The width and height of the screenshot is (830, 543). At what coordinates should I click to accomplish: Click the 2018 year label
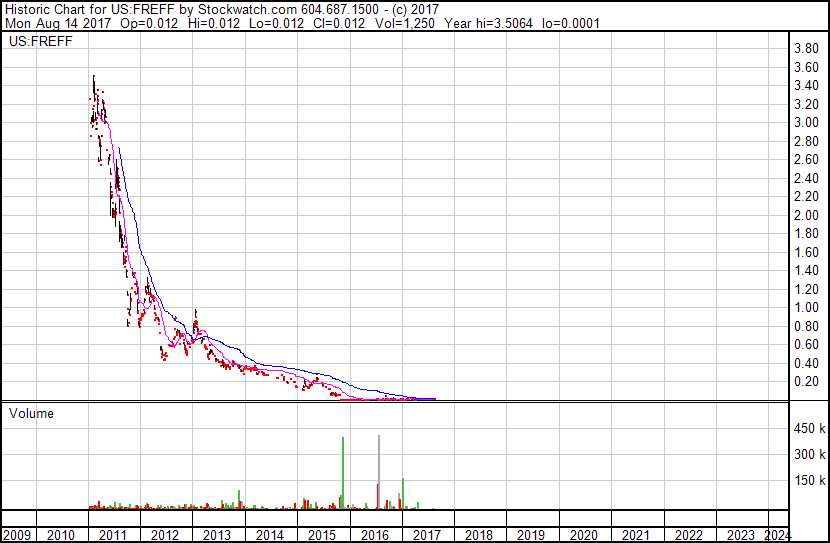coord(479,535)
